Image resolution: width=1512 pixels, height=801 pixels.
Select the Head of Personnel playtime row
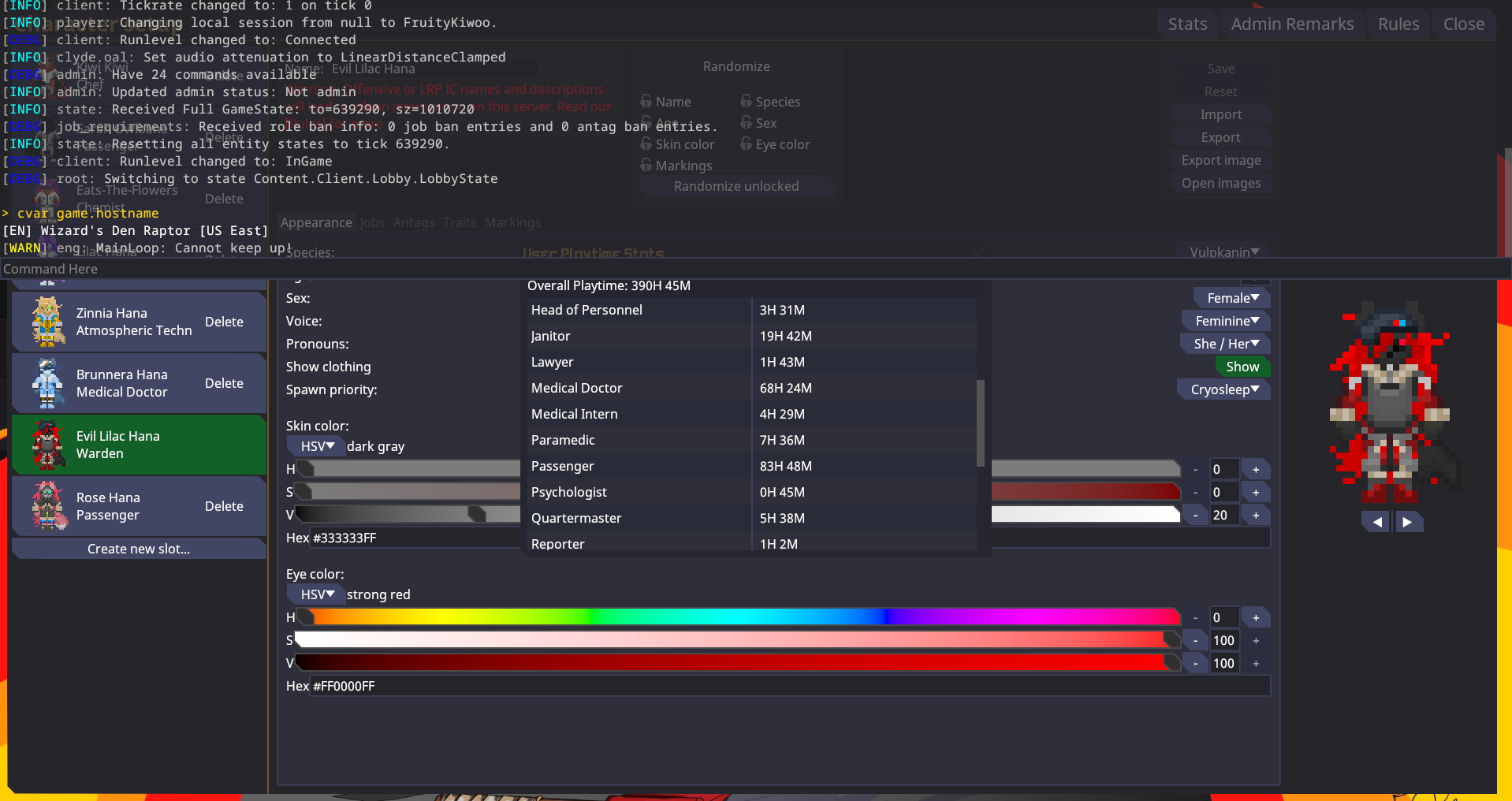752,310
